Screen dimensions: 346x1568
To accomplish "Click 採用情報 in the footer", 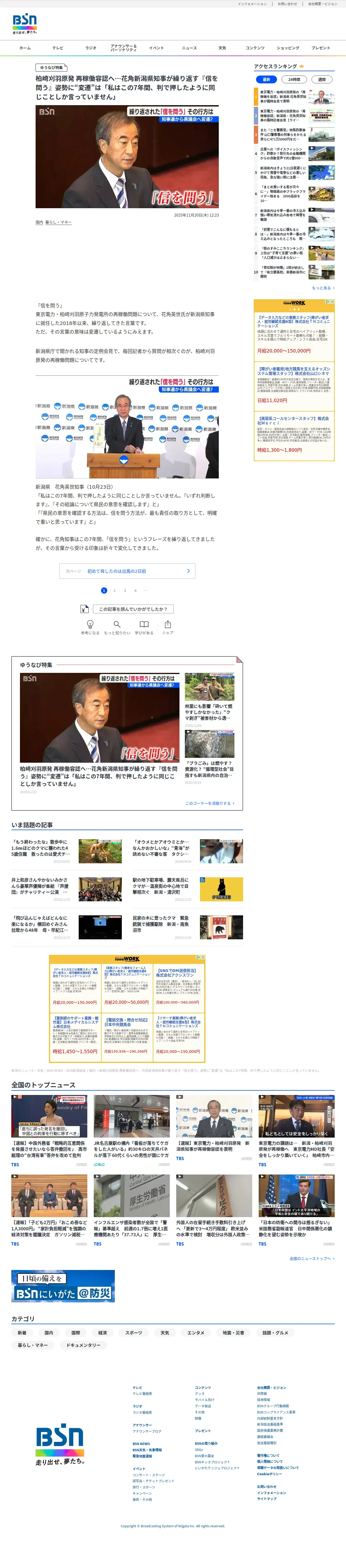I will [x=263, y=1400].
